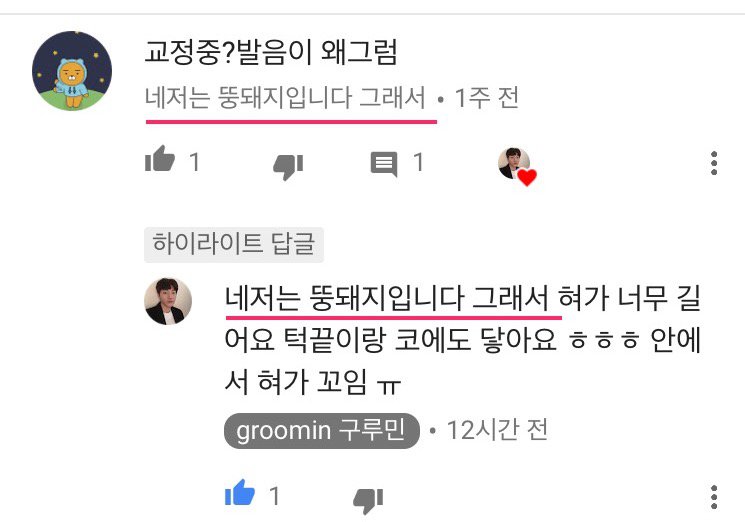Image resolution: width=745 pixels, height=522 pixels.
Task: Click the 1주 전 timestamp
Action: pyautogui.click(x=486, y=98)
